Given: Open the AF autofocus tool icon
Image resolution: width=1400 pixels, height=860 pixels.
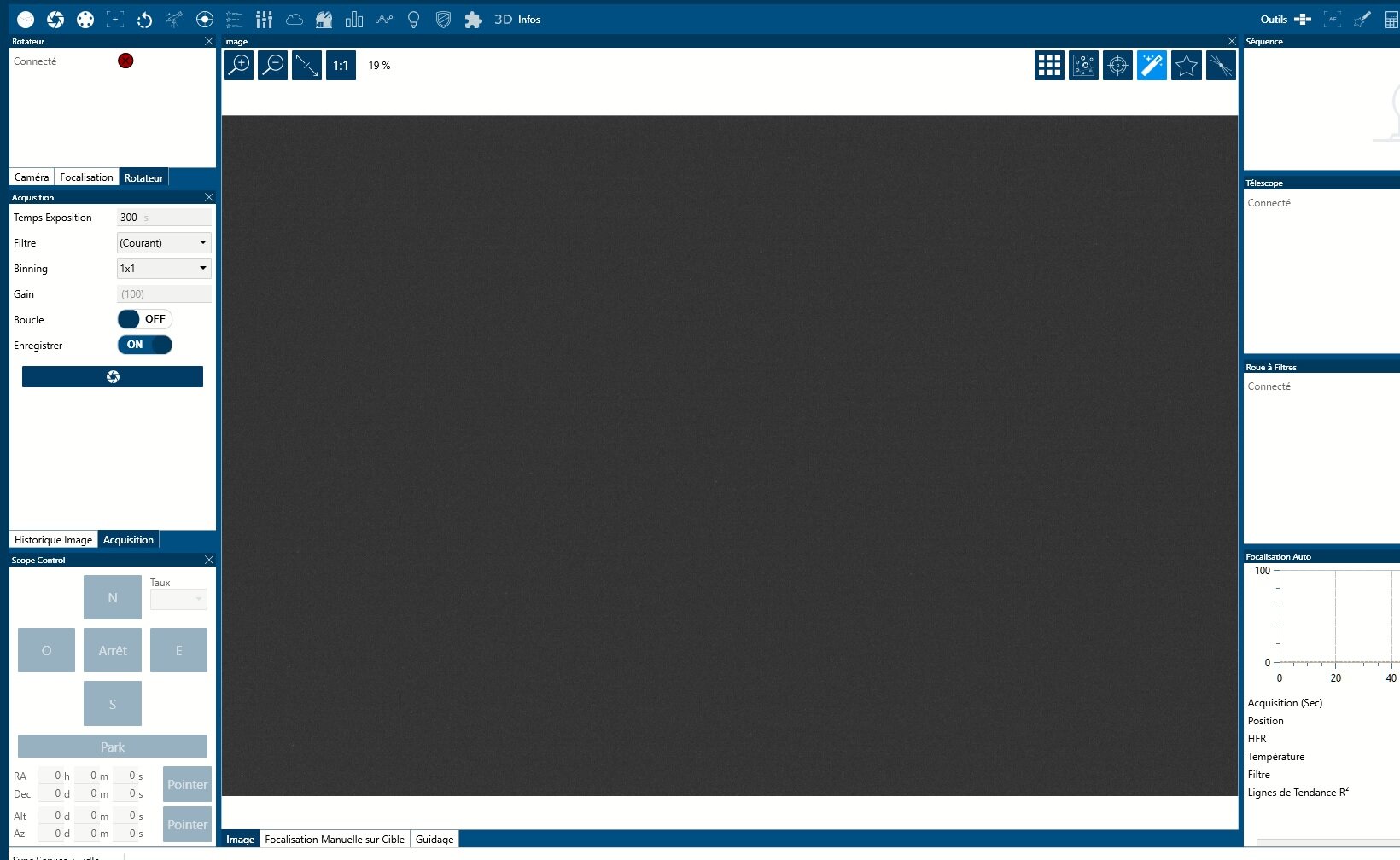Looking at the screenshot, I should (1333, 19).
